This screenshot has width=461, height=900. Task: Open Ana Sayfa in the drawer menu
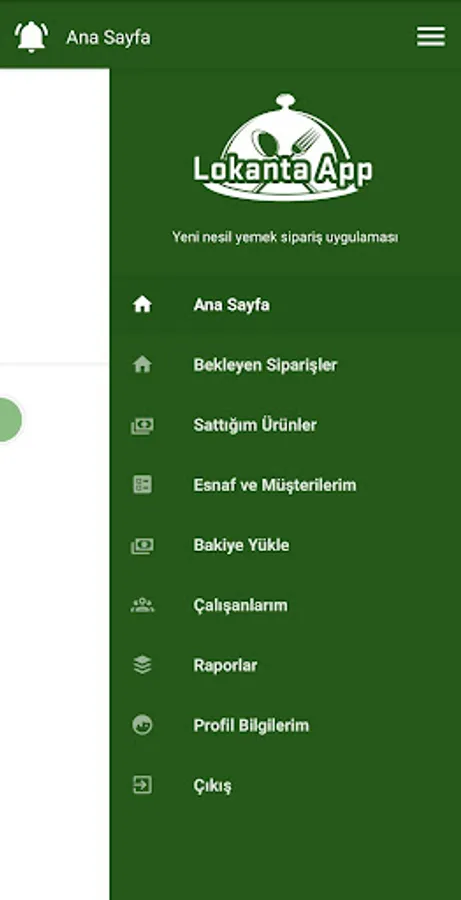coord(285,305)
